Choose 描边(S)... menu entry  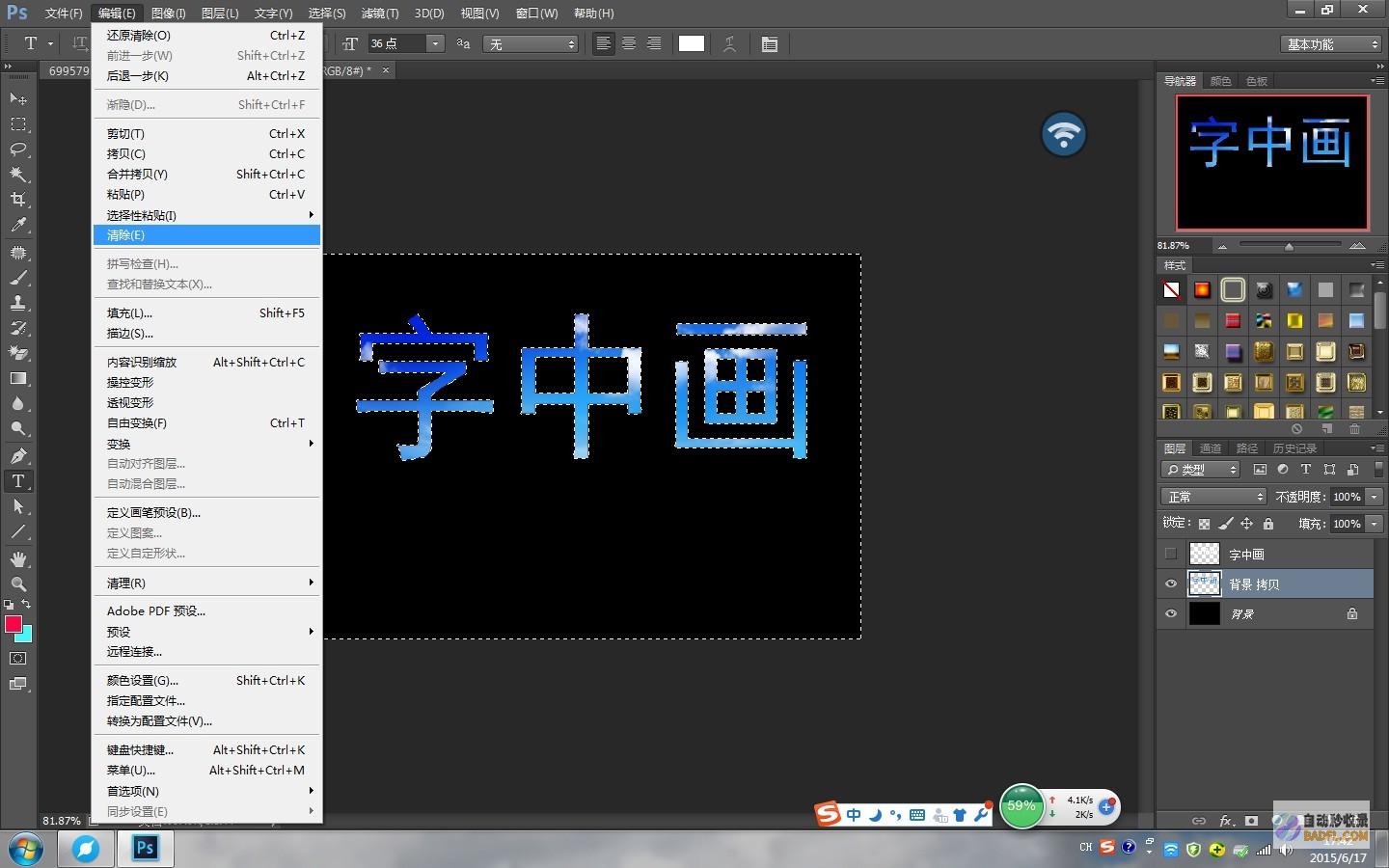(206, 334)
